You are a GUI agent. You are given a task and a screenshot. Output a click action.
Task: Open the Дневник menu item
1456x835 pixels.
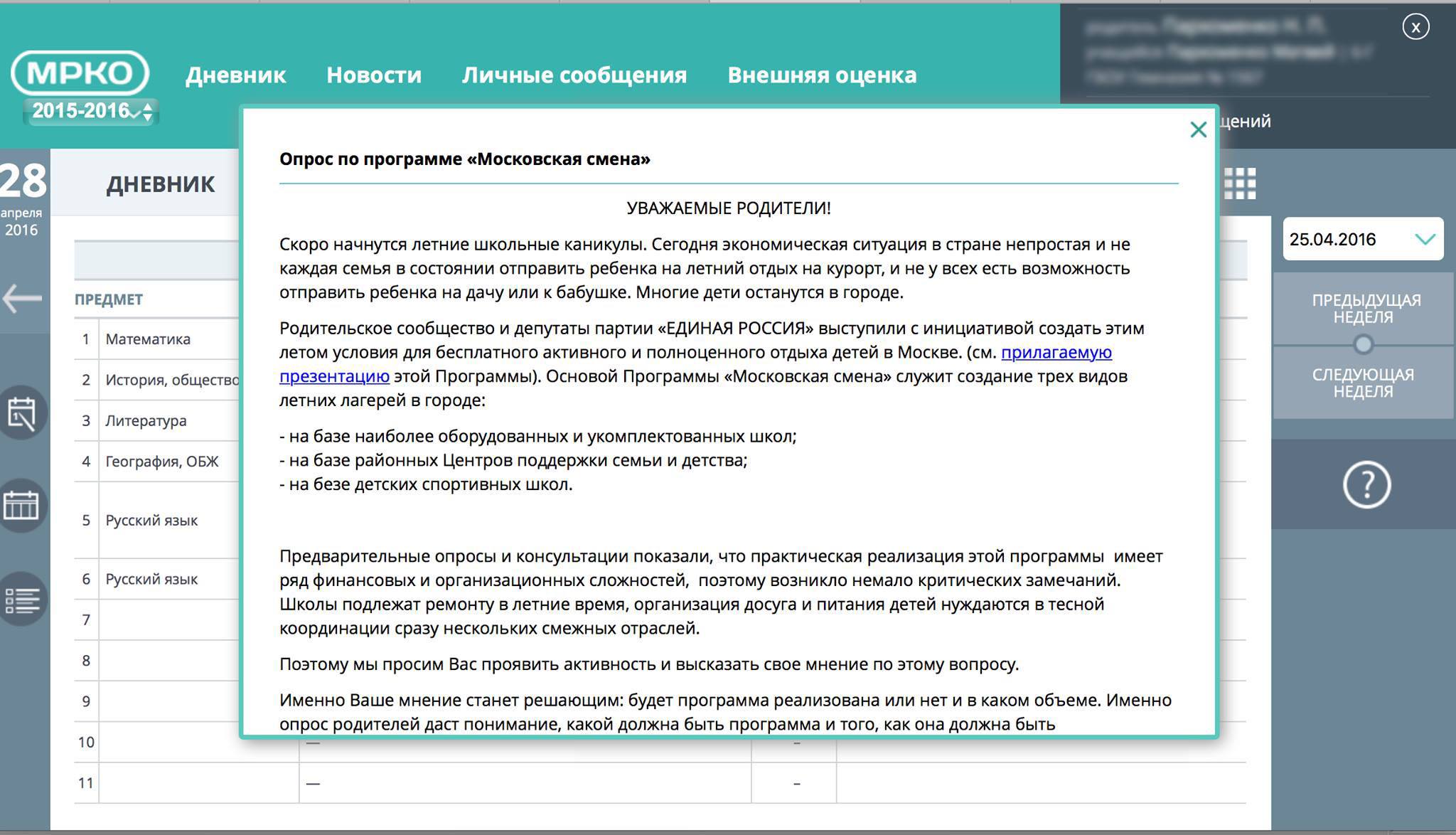pyautogui.click(x=235, y=75)
